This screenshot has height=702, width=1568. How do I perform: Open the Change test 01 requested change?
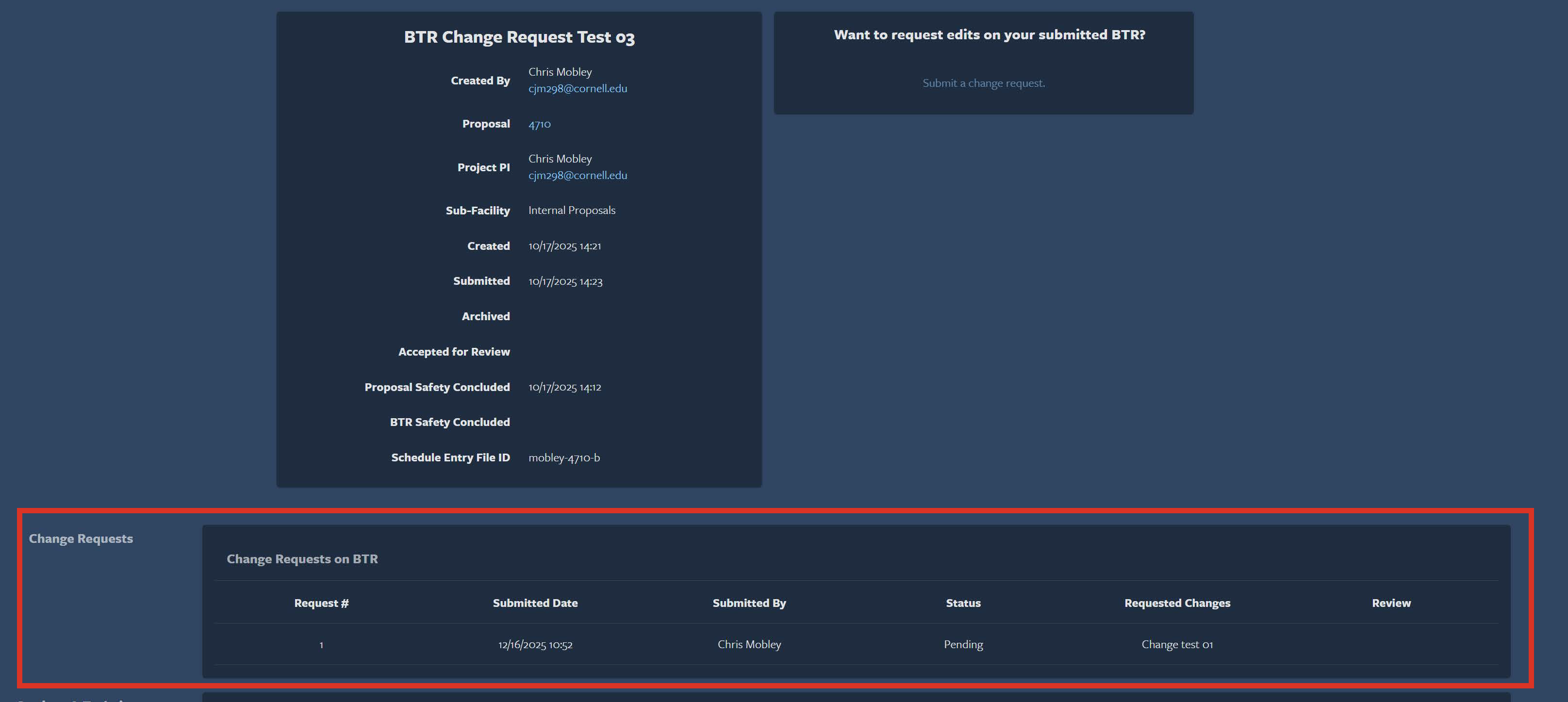click(1177, 644)
